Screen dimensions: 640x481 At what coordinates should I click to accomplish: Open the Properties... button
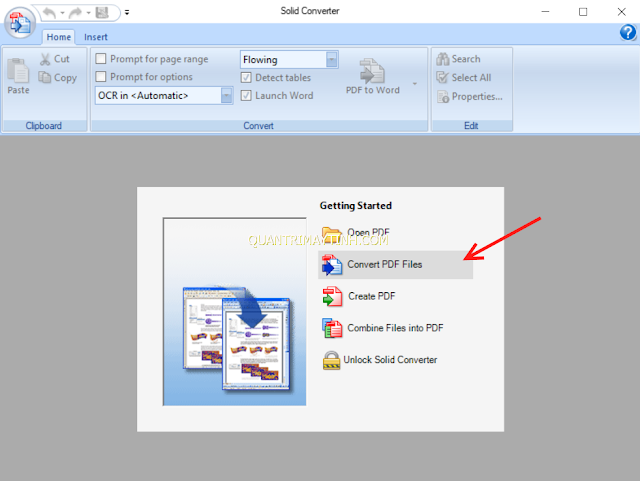469,97
